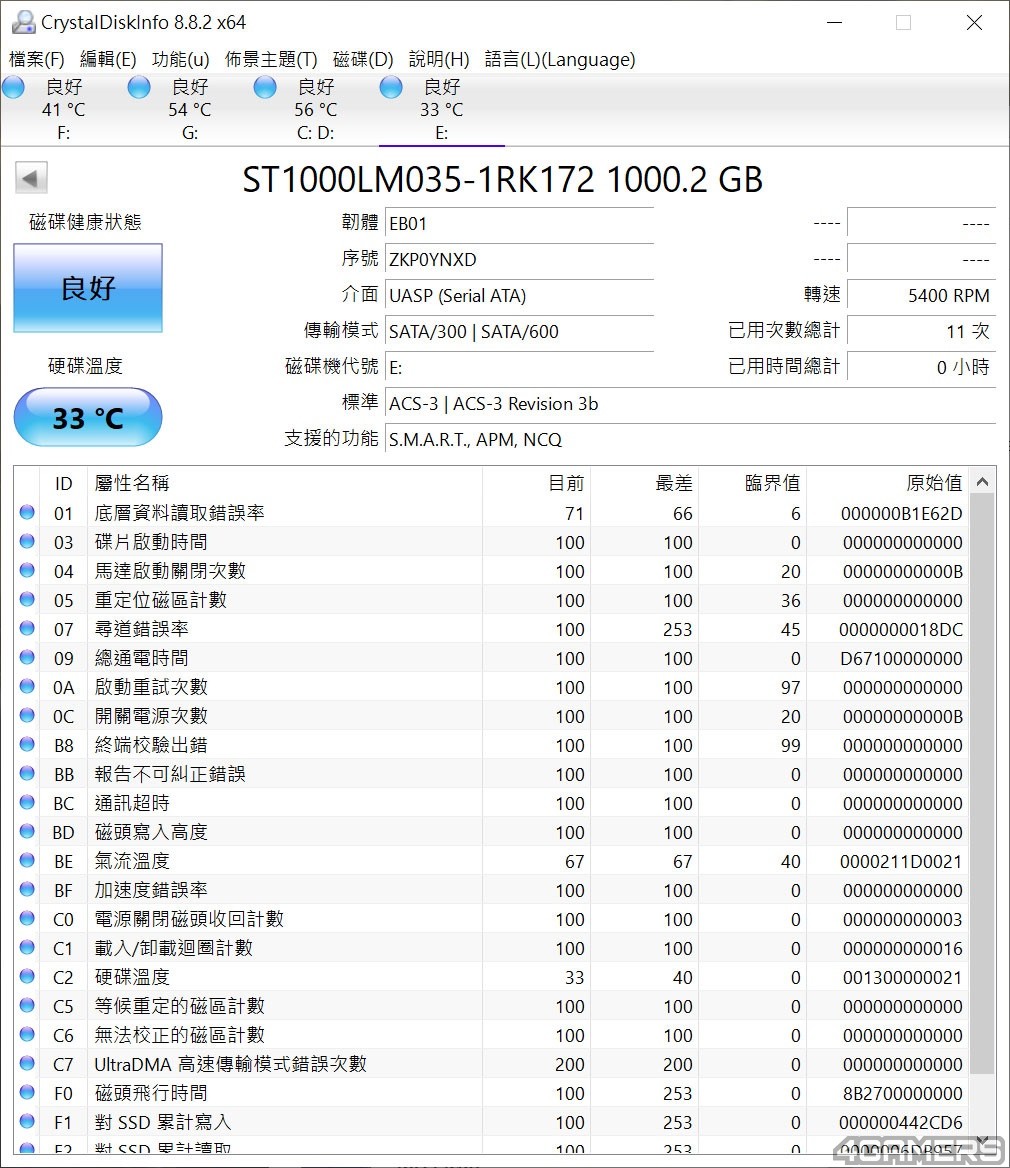The image size is (1010, 1168).
Task: Click the 目前 column header
Action: click(x=536, y=483)
